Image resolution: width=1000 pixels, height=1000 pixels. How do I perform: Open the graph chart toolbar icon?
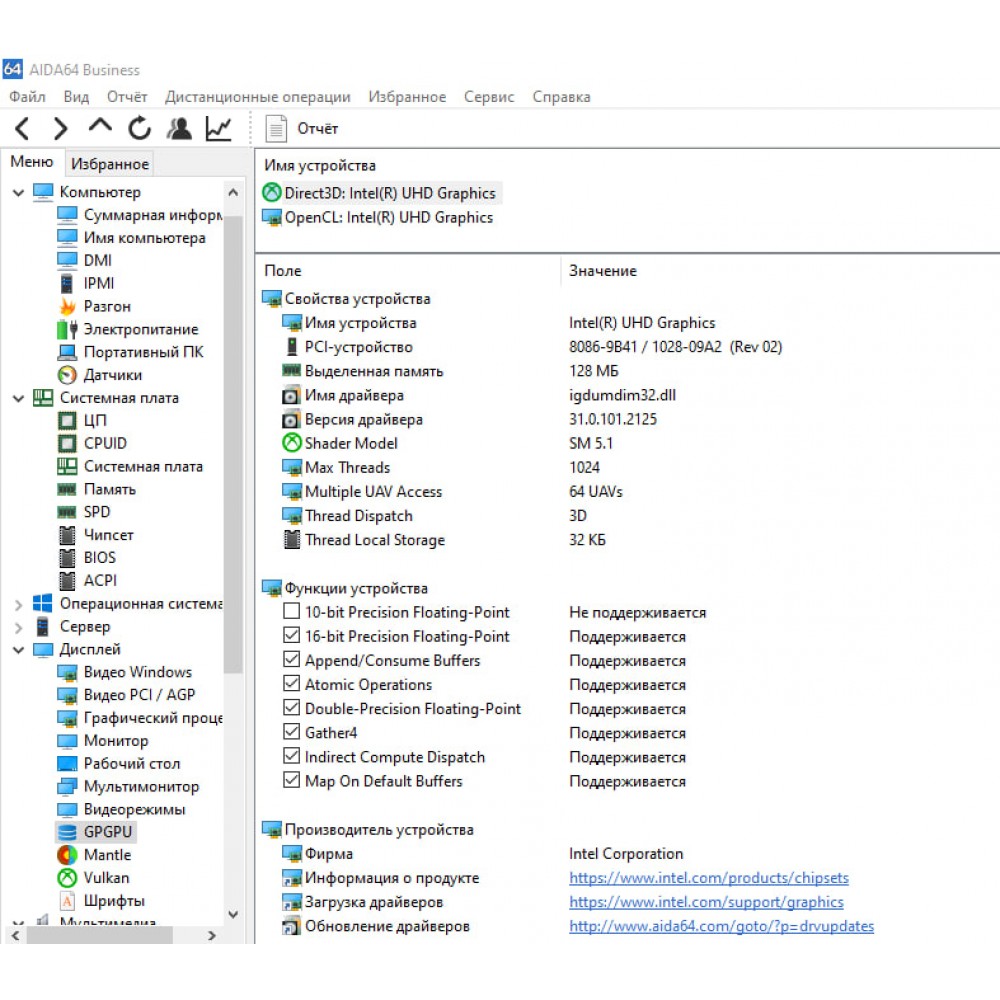(219, 128)
